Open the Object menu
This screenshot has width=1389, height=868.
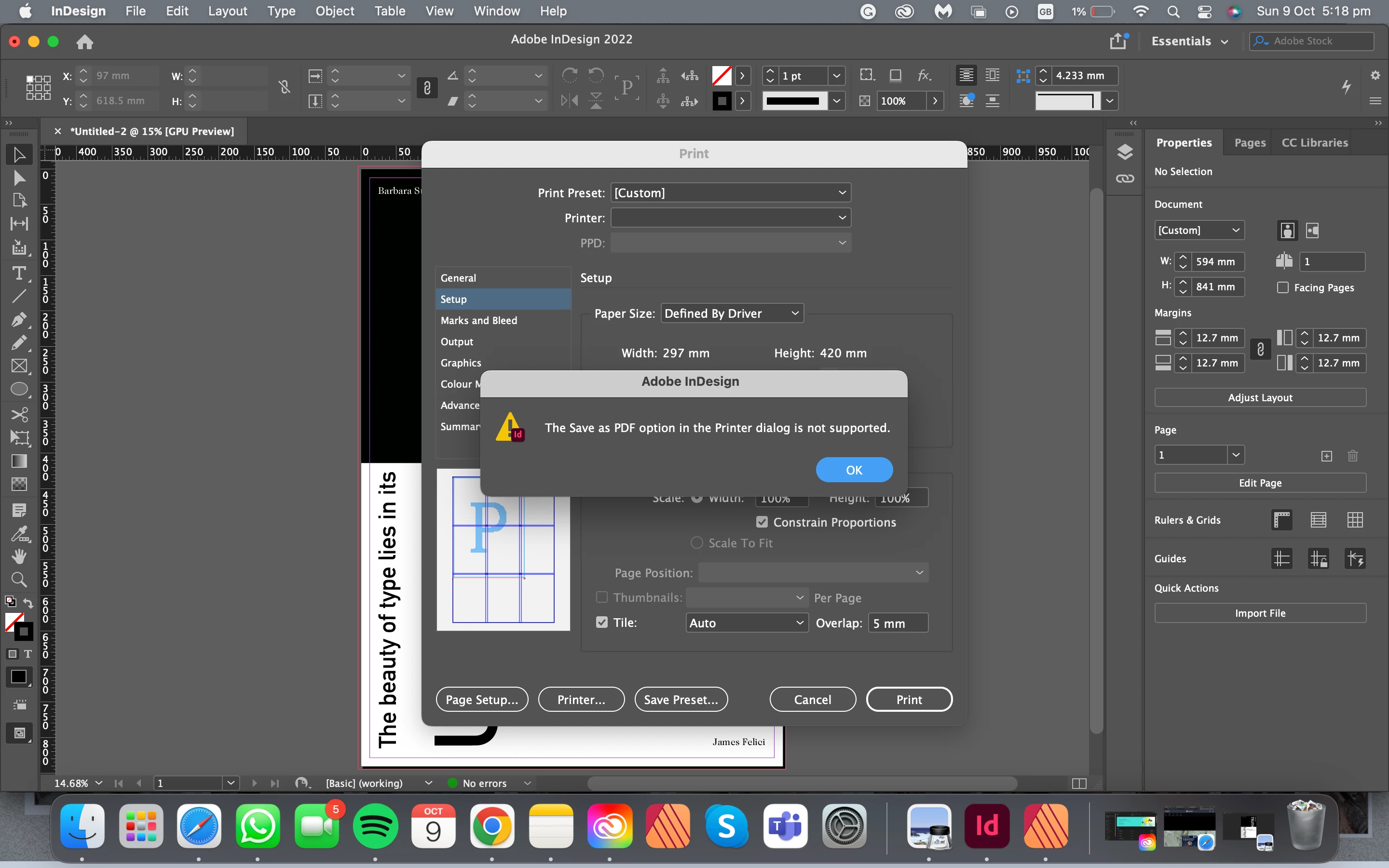point(335,11)
